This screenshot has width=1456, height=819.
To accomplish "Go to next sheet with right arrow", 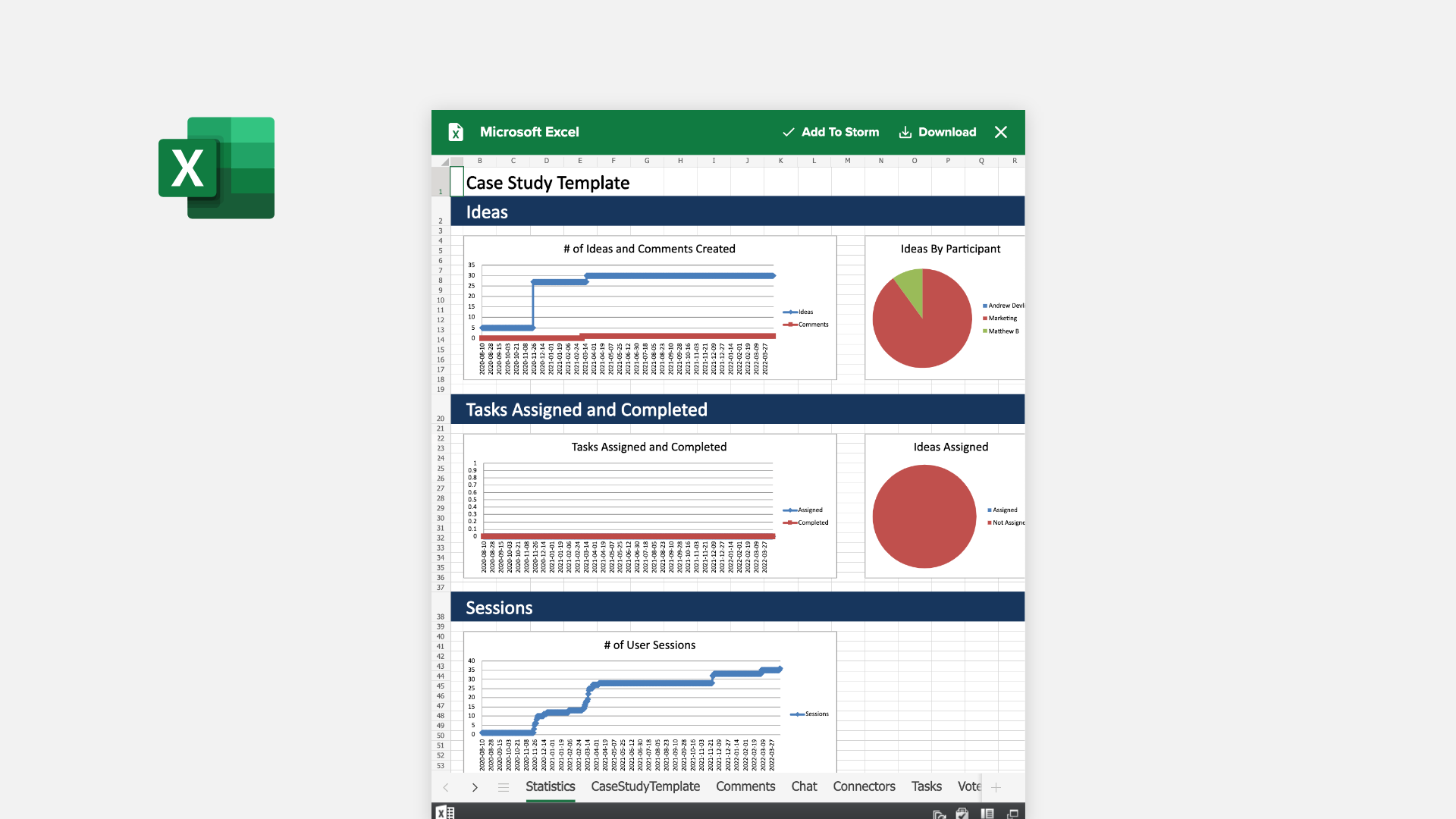I will [x=475, y=787].
